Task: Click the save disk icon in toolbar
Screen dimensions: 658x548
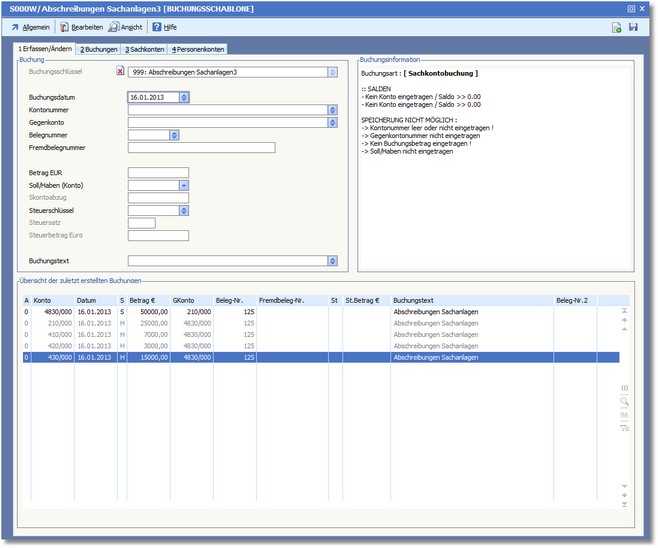Action: [x=633, y=27]
